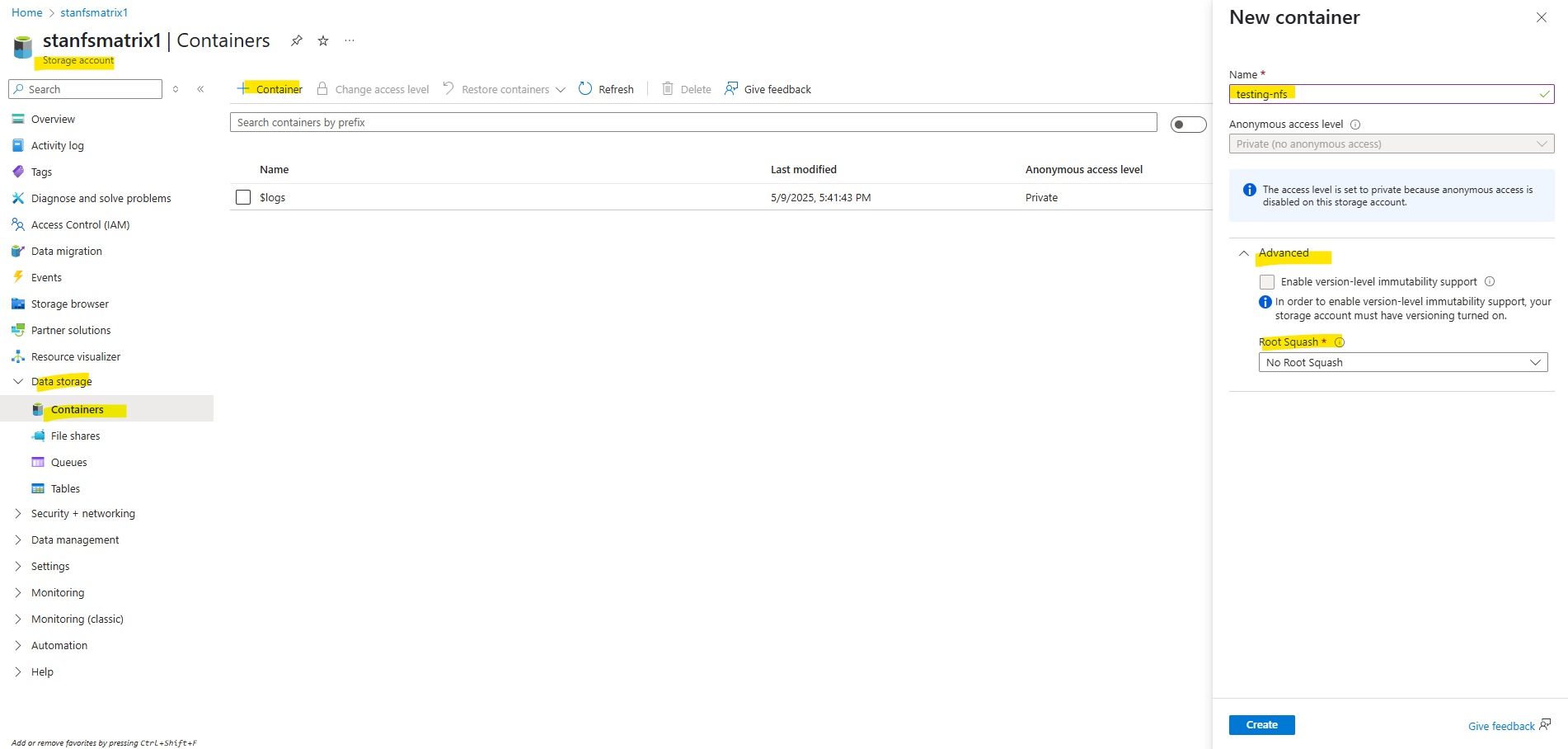Open Access Control (IAM)
The image size is (1568, 749).
click(80, 224)
